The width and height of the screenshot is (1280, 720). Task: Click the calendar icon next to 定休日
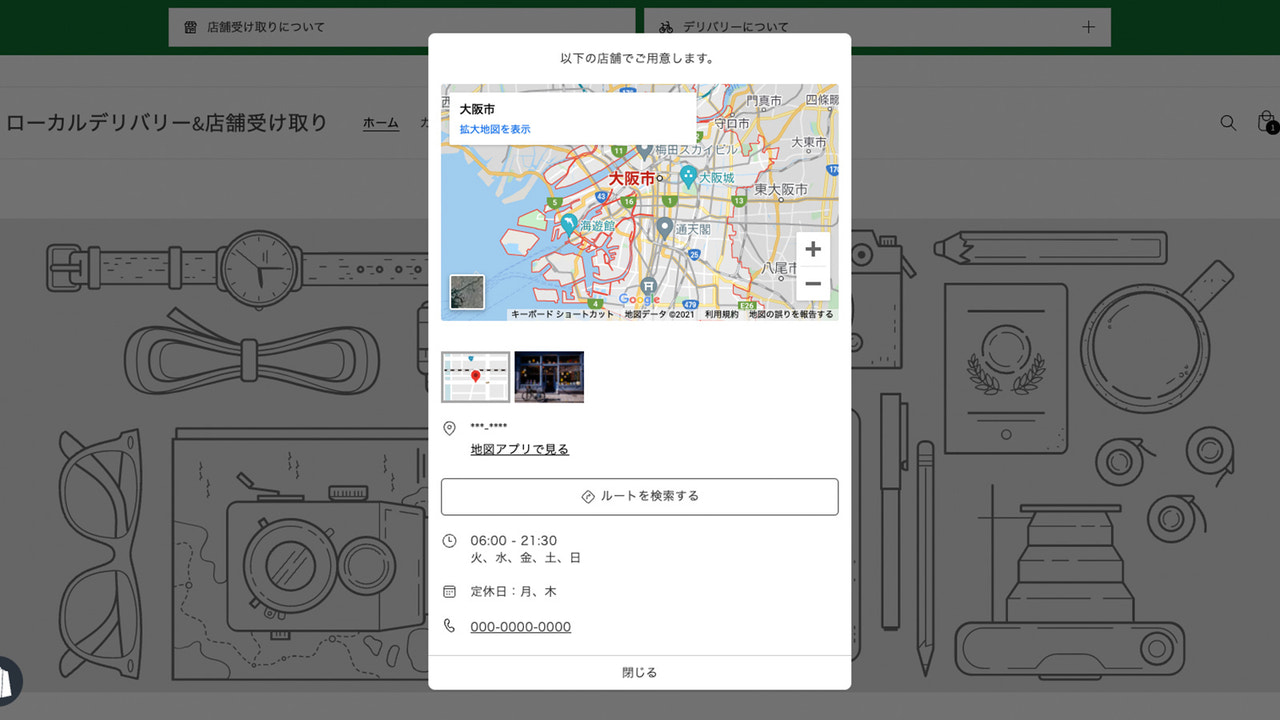click(450, 591)
